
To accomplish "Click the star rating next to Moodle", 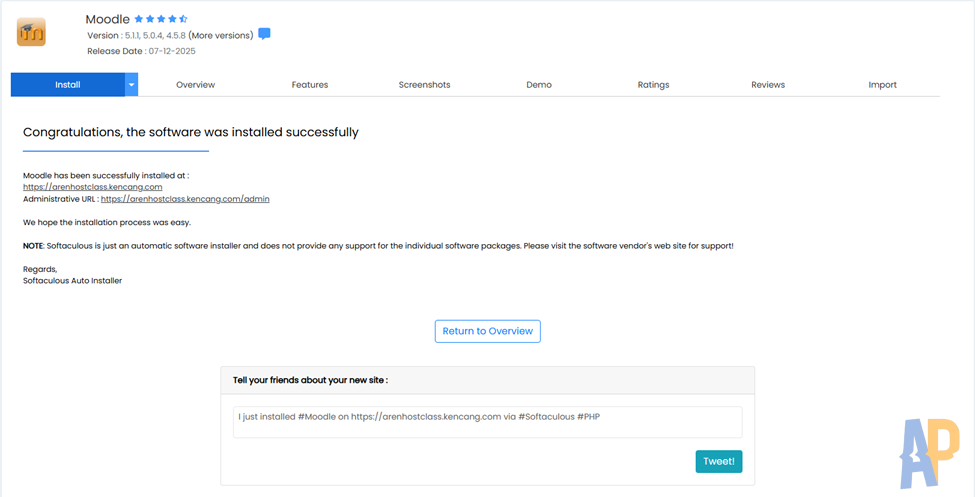I will pos(161,19).
